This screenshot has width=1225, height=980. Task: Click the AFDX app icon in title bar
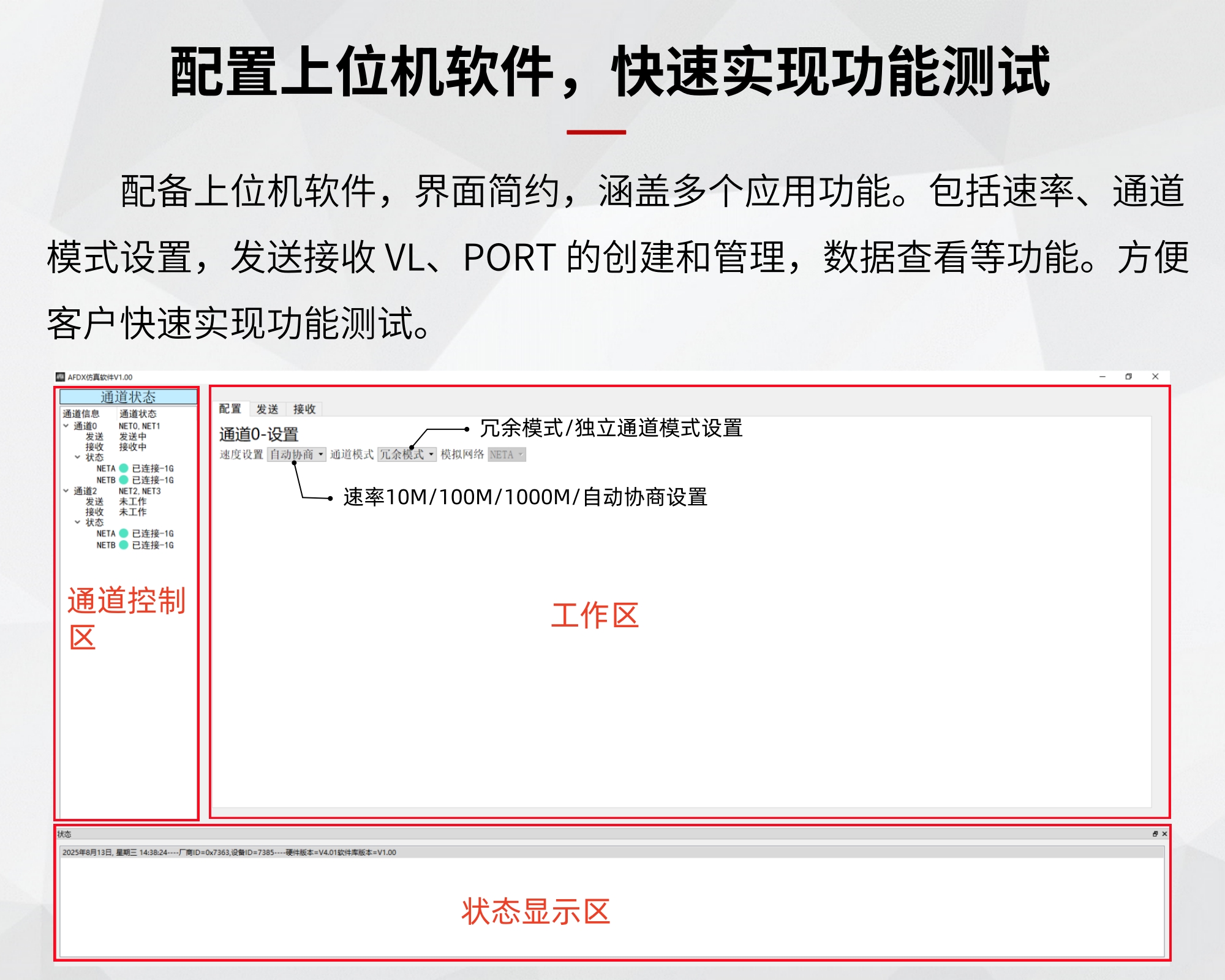point(60,377)
